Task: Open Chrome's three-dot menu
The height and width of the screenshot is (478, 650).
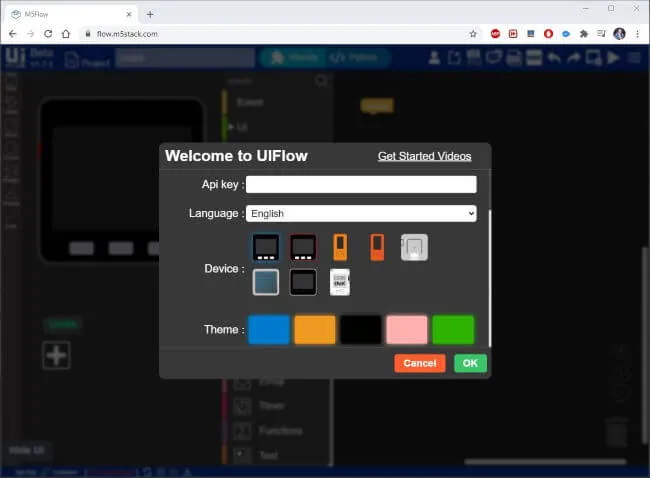Action: [638, 34]
